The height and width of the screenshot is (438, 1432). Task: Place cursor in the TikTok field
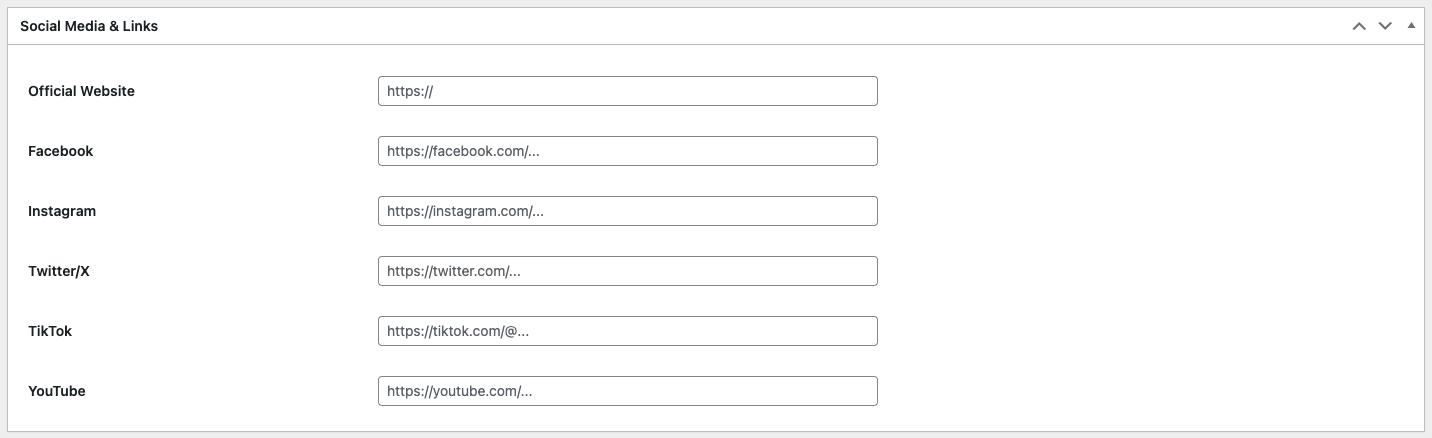[x=627, y=331]
